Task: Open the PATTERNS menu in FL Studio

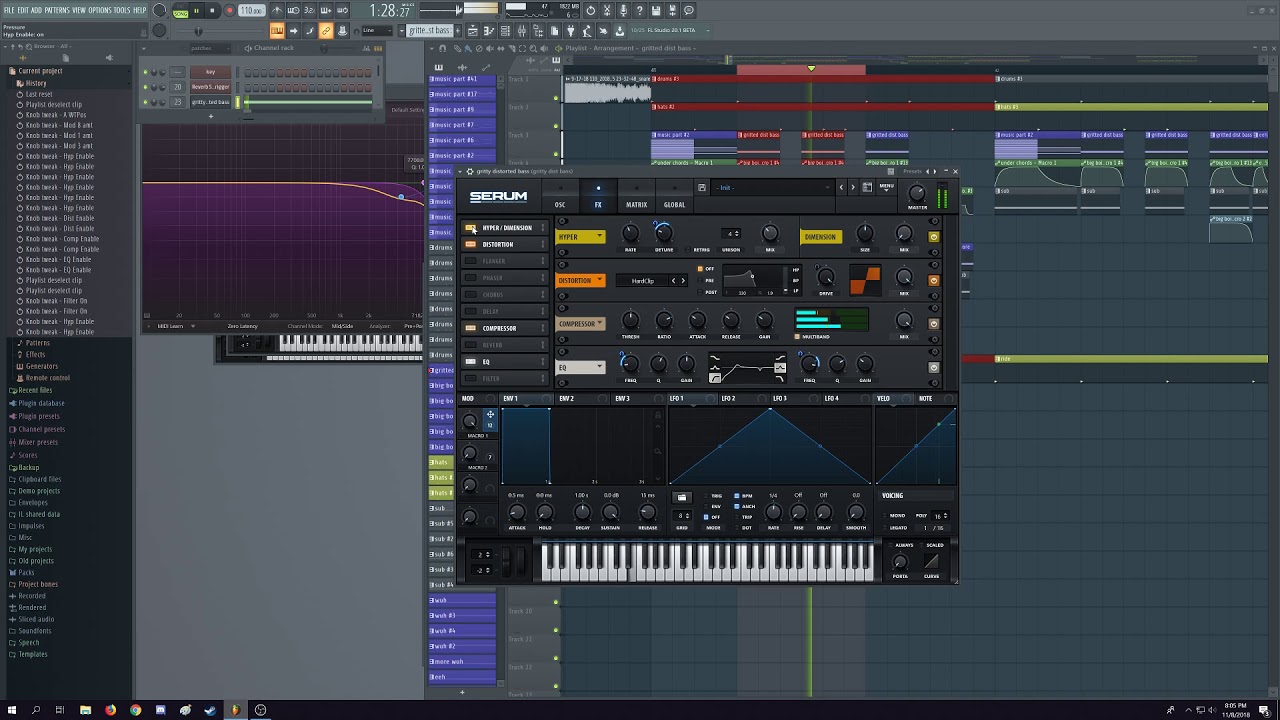Action: (x=57, y=10)
